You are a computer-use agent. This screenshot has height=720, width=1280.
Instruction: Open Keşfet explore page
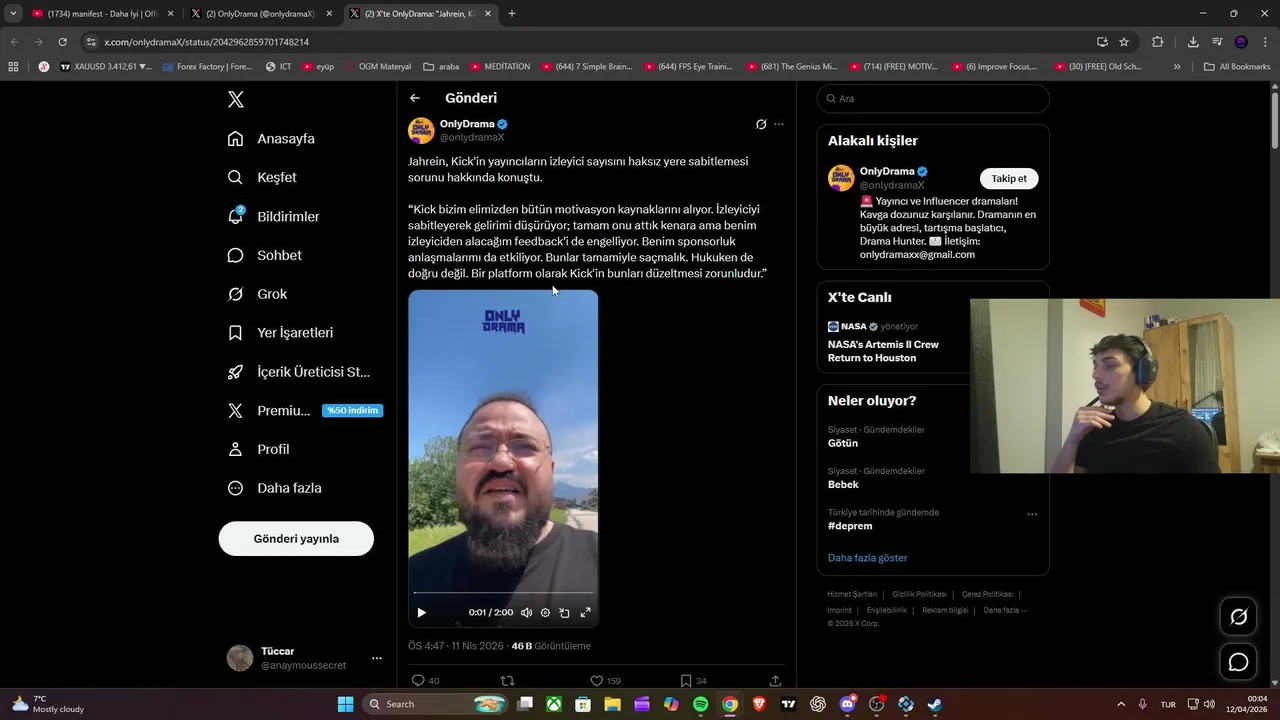click(x=262, y=177)
